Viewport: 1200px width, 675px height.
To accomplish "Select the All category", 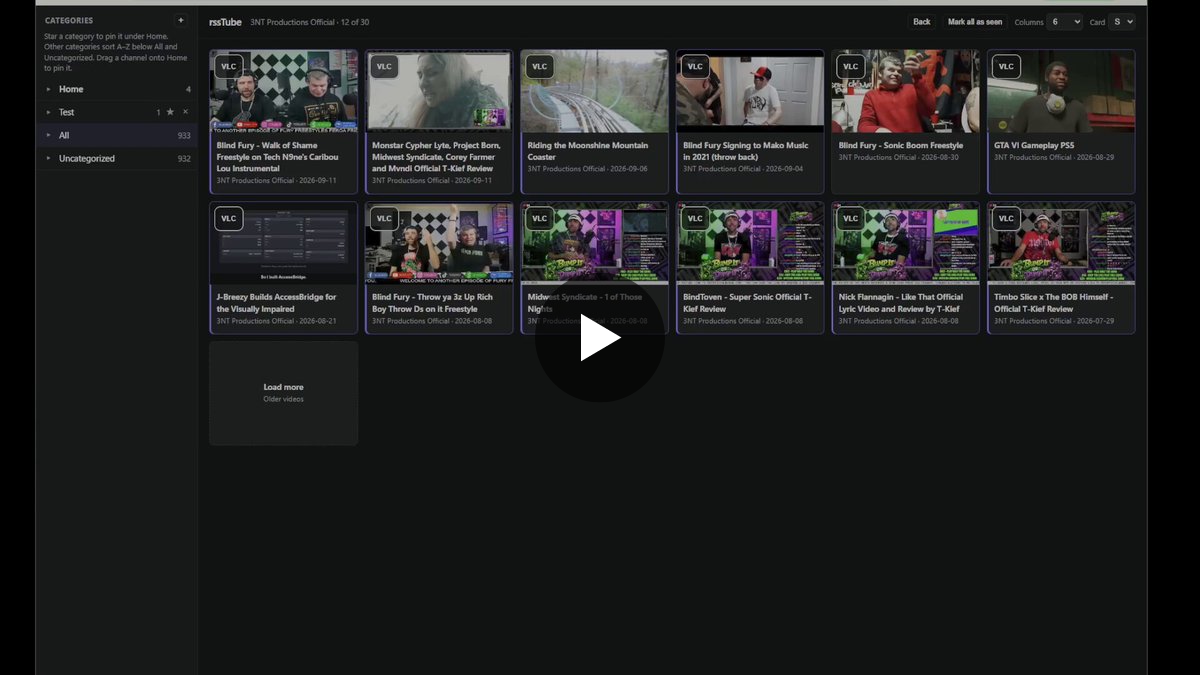I will click(117, 135).
